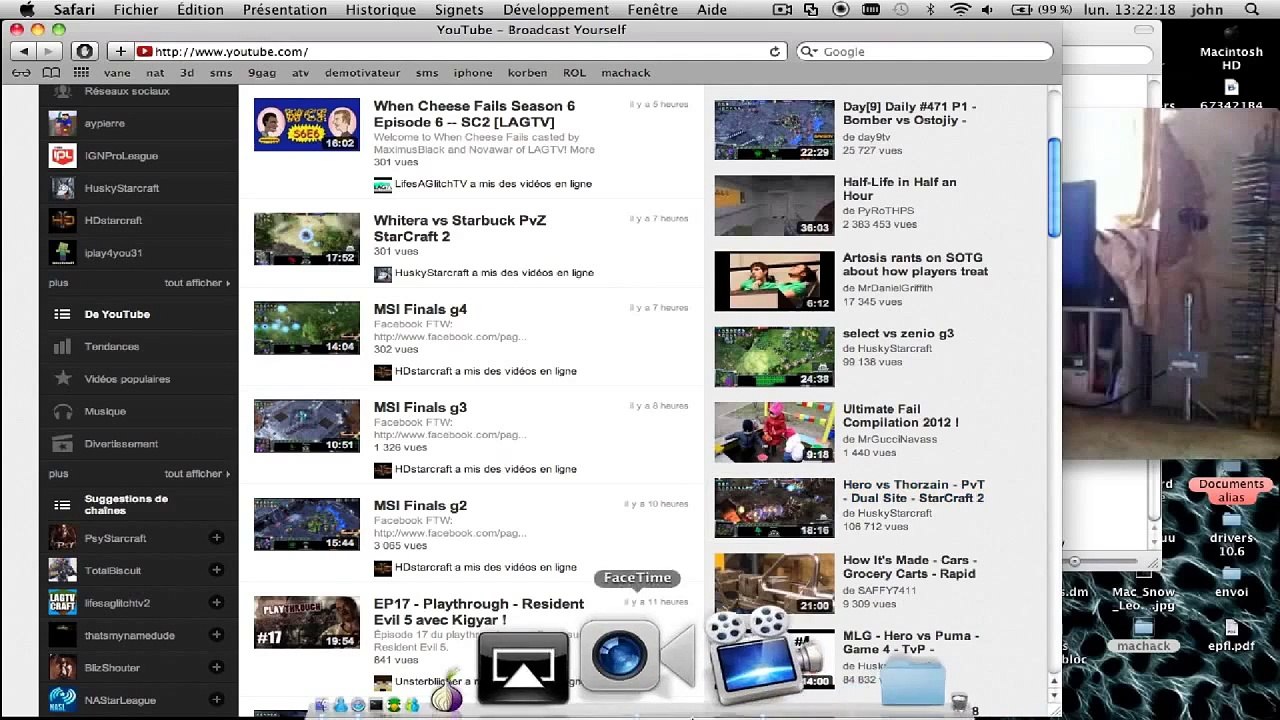This screenshot has width=1280, height=720.
Task: Open the Édition menu
Action: point(200,10)
